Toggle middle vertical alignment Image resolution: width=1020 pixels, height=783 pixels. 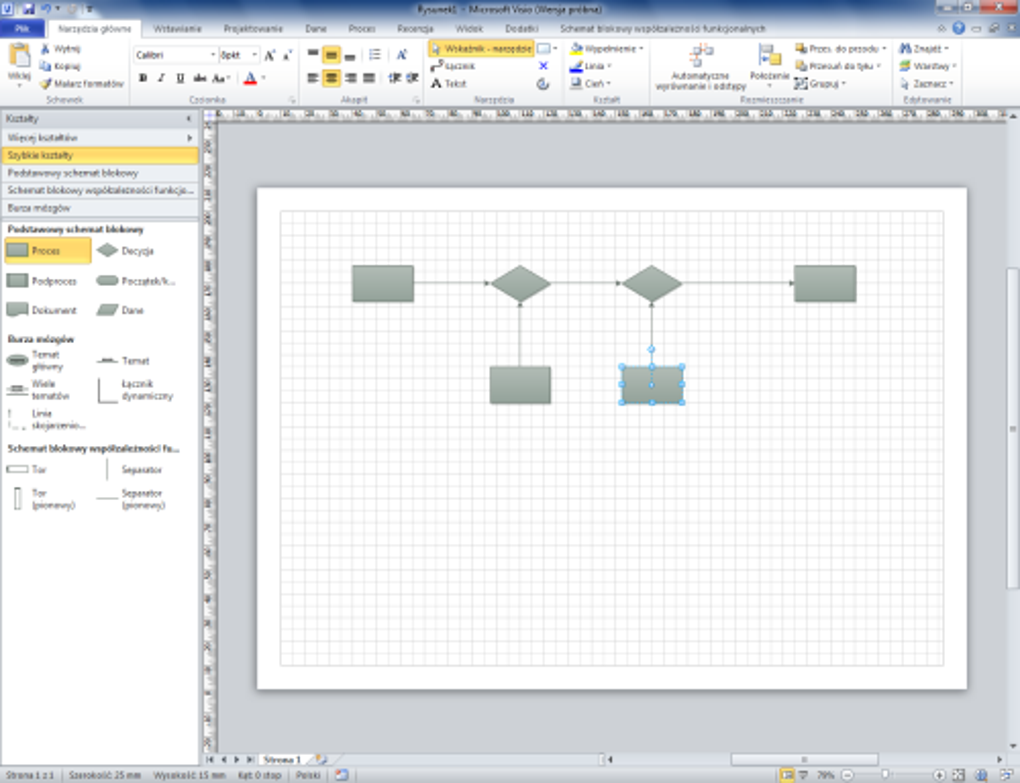(x=331, y=55)
